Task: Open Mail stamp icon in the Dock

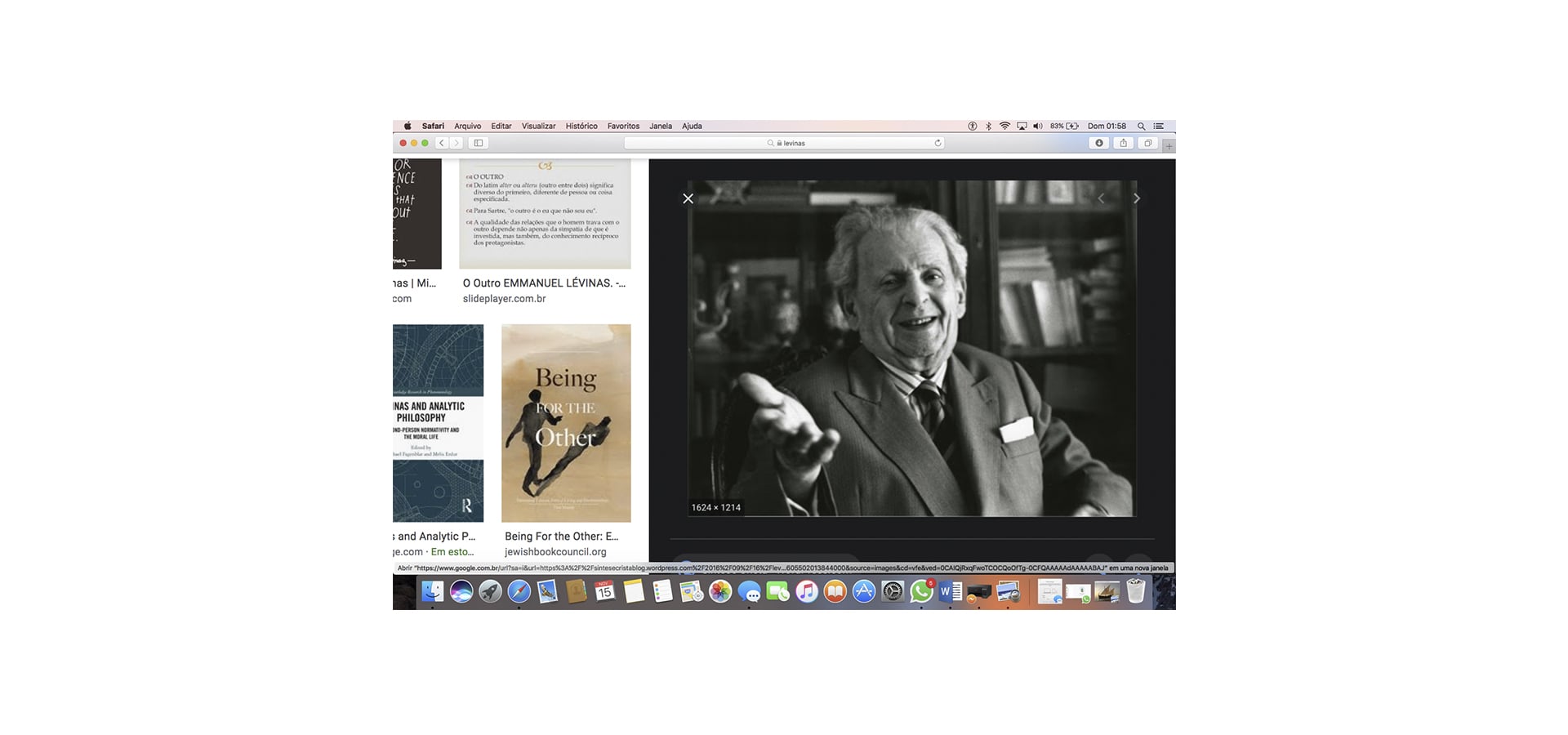Action: (x=547, y=591)
